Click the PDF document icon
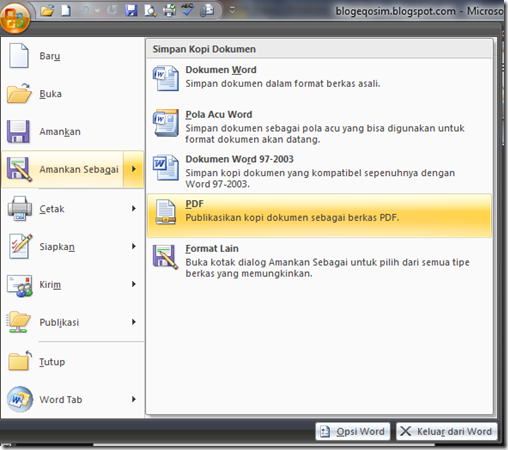This screenshot has height=450, width=508. point(166,212)
